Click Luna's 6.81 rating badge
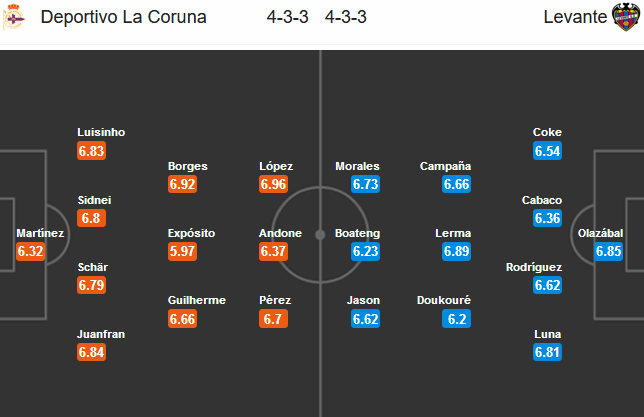The height and width of the screenshot is (417, 644). pyautogui.click(x=548, y=352)
